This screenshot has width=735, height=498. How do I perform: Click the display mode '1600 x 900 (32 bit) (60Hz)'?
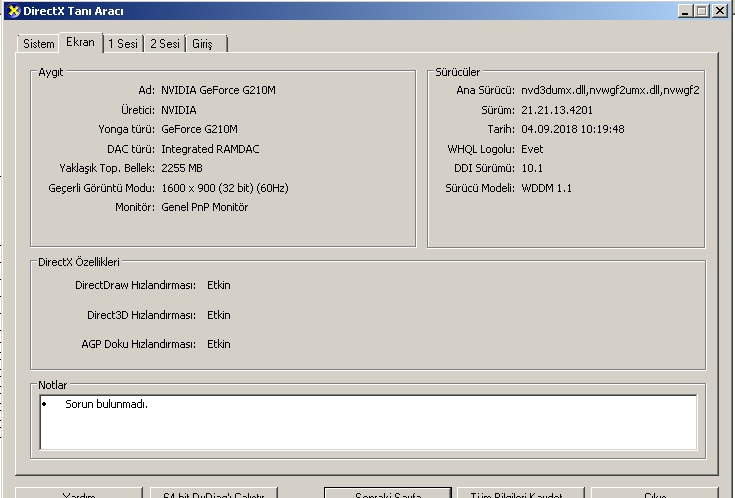(x=225, y=188)
